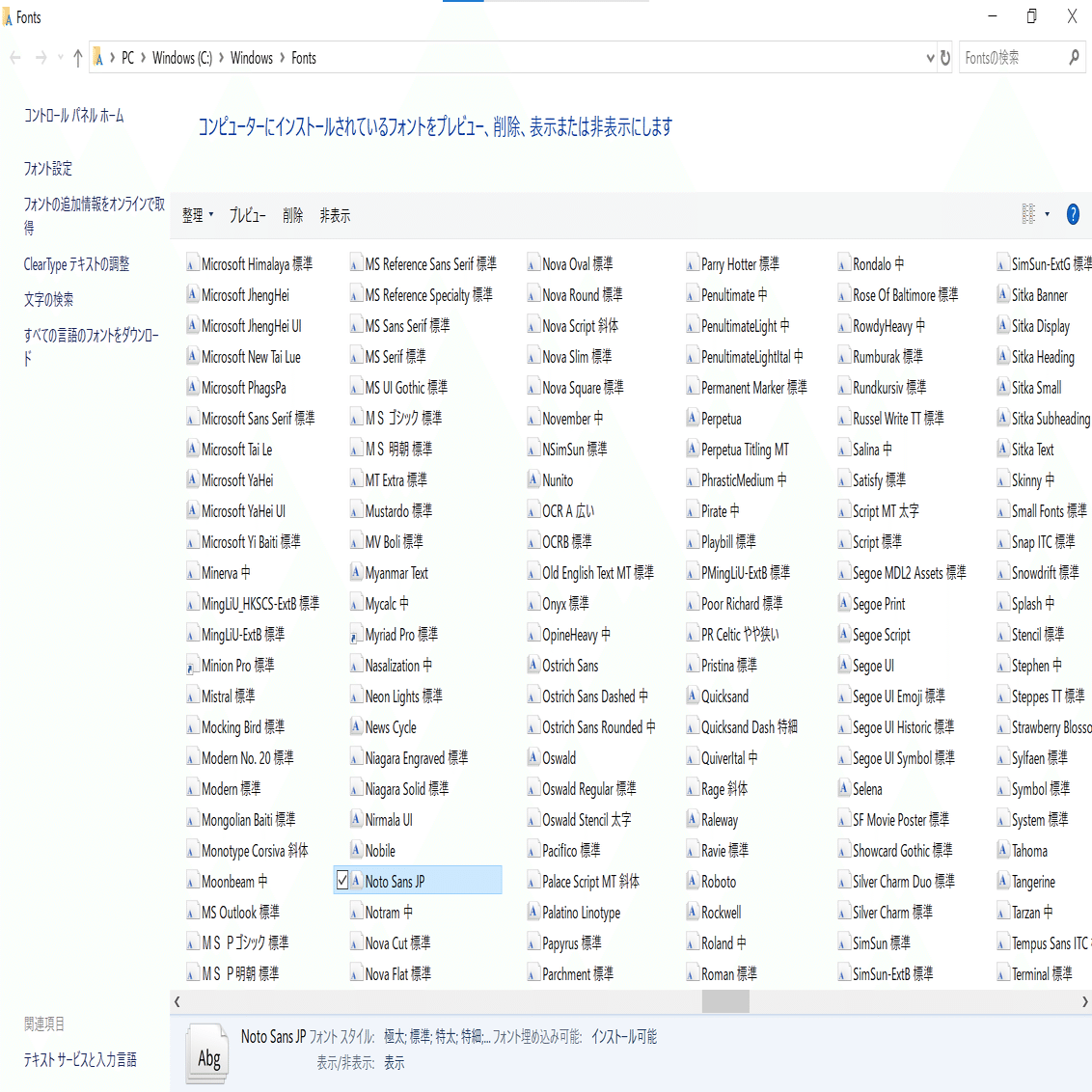Image resolution: width=1092 pixels, height=1092 pixels.
Task: Select the Selena font icon
Action: click(x=844, y=788)
